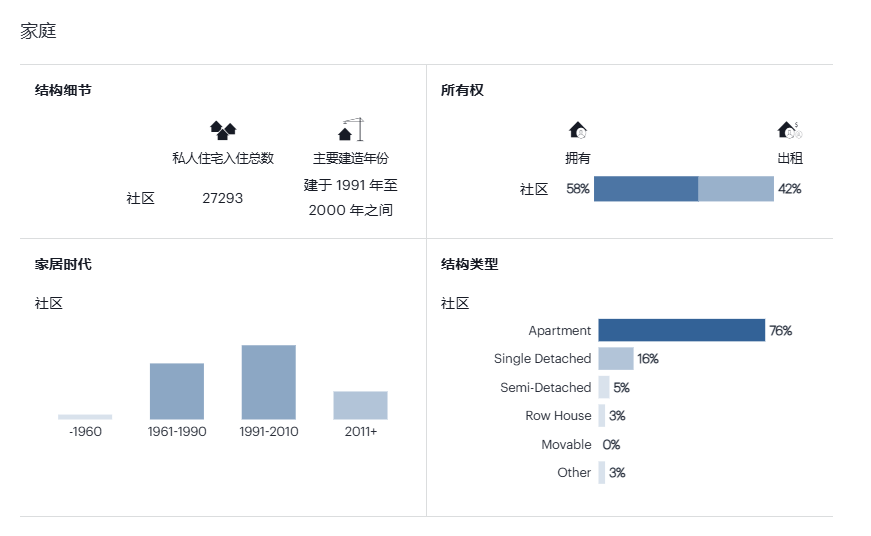Click the Row House bar

(x=602, y=415)
